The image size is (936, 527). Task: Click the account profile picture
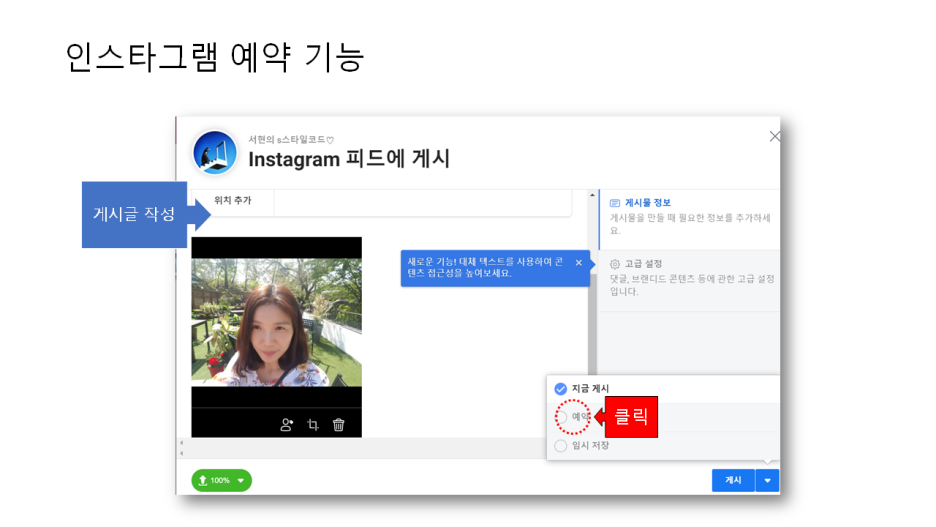(215, 153)
